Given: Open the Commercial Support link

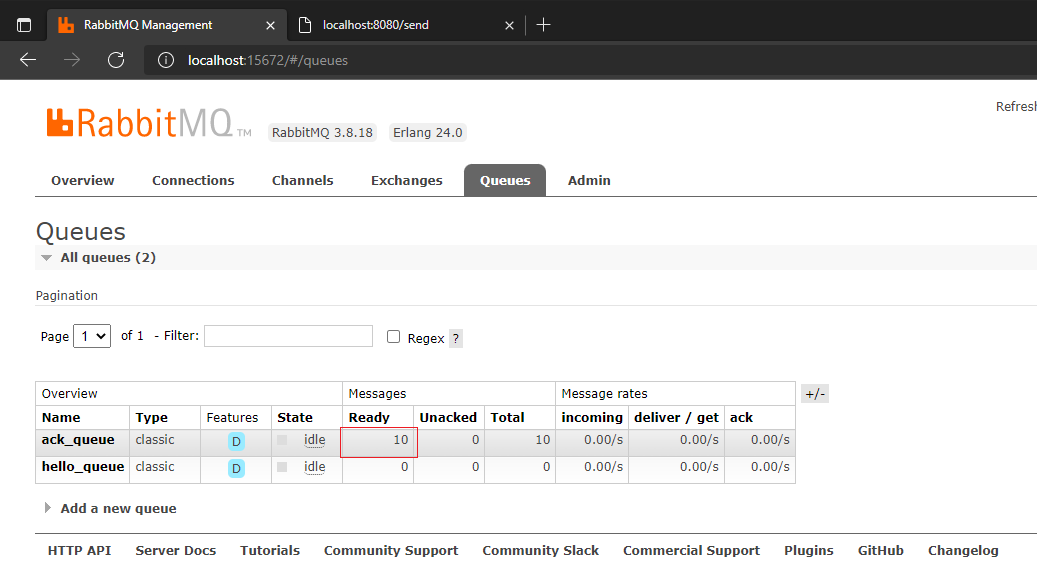Looking at the screenshot, I should [x=691, y=551].
